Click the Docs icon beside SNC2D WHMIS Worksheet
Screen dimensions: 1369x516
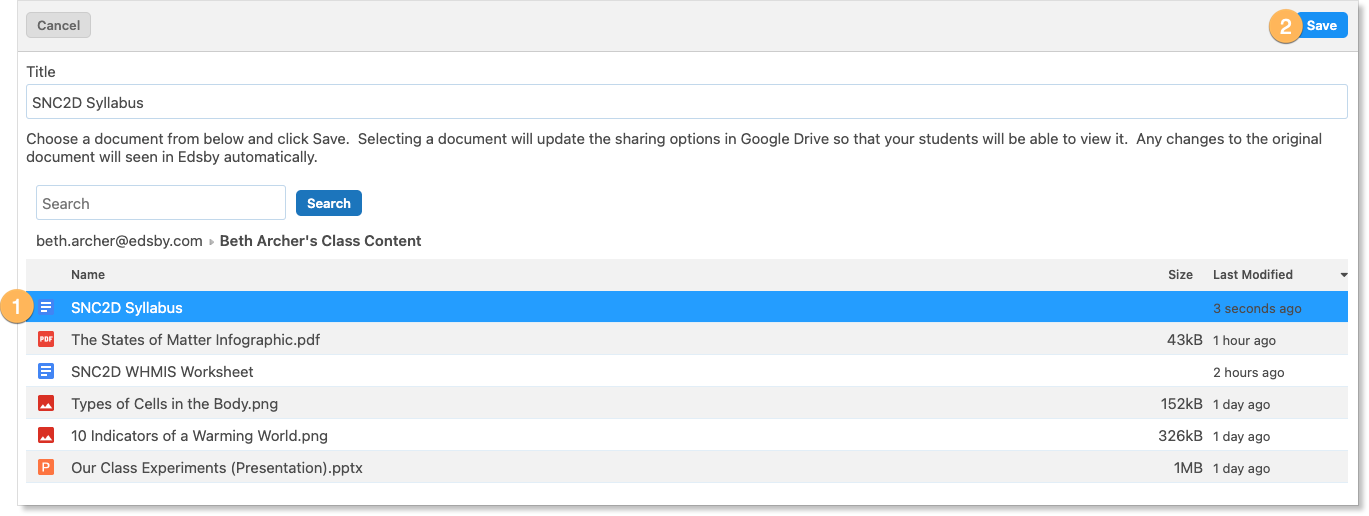pyautogui.click(x=46, y=371)
